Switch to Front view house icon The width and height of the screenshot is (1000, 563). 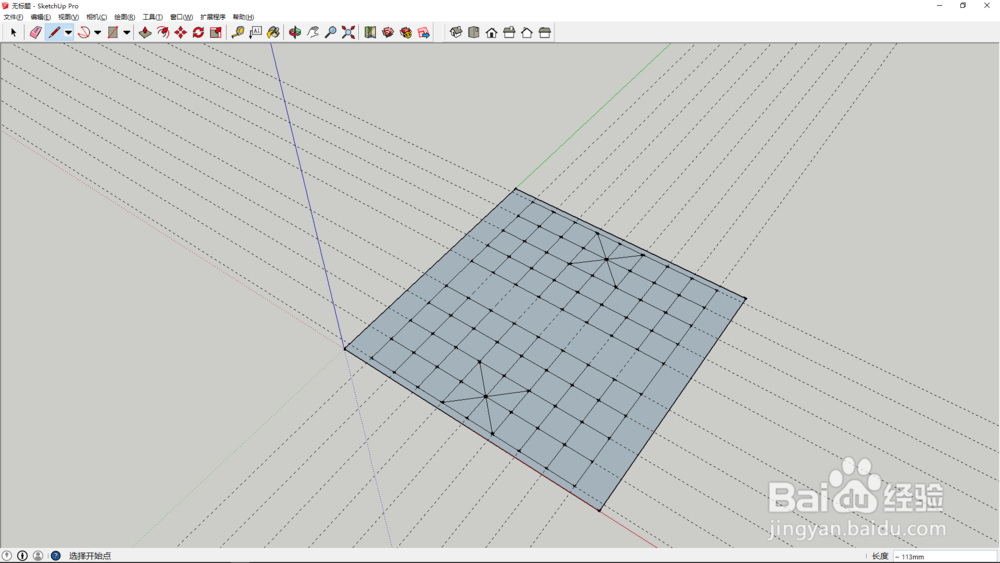point(491,33)
